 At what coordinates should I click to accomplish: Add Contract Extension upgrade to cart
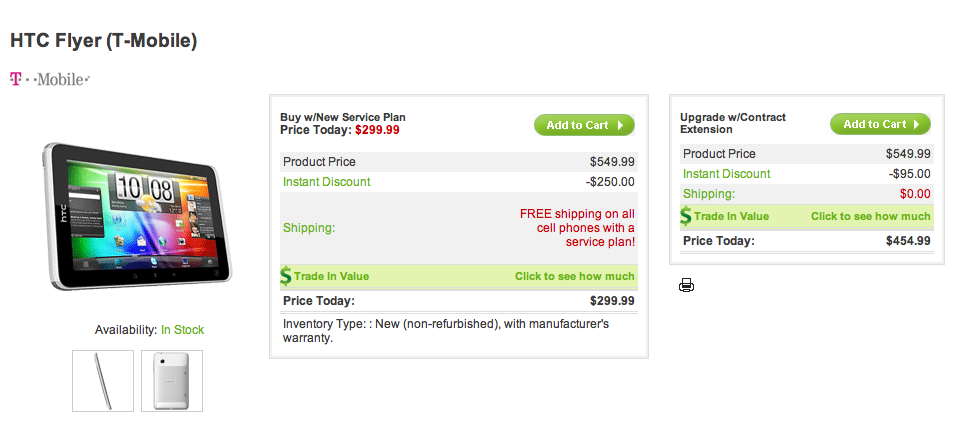[x=880, y=124]
